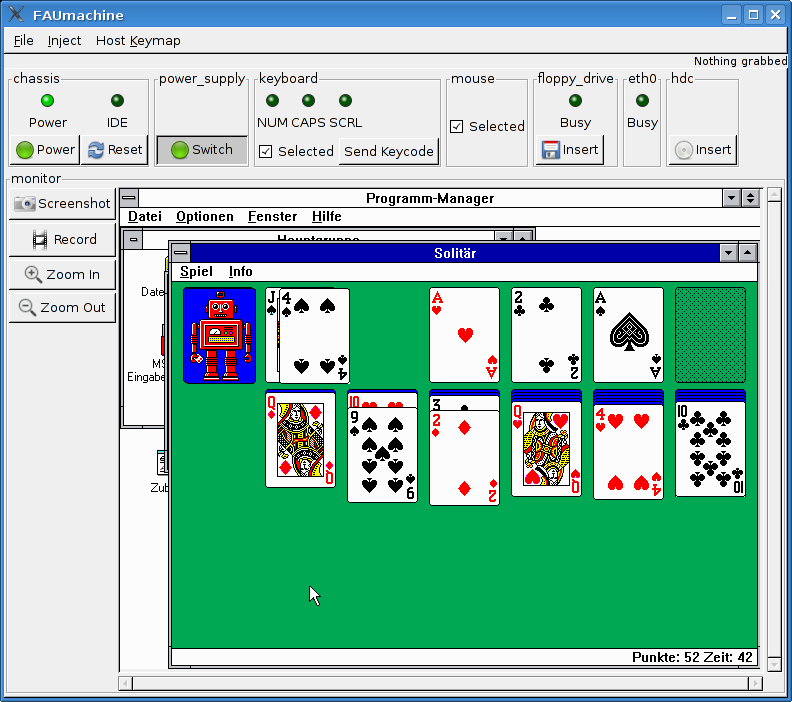Start recording with the Record button
This screenshot has height=702, width=792.
click(62, 239)
